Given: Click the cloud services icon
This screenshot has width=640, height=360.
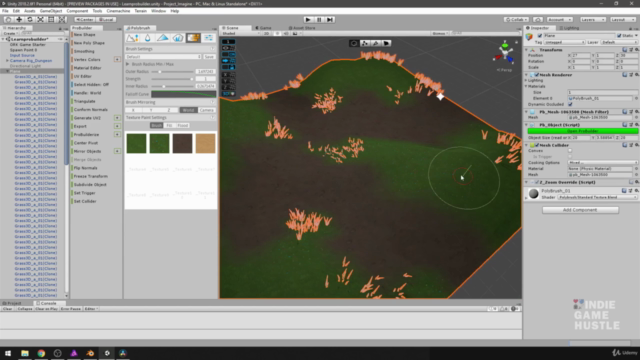Looking at the screenshot, I should pos(538,20).
